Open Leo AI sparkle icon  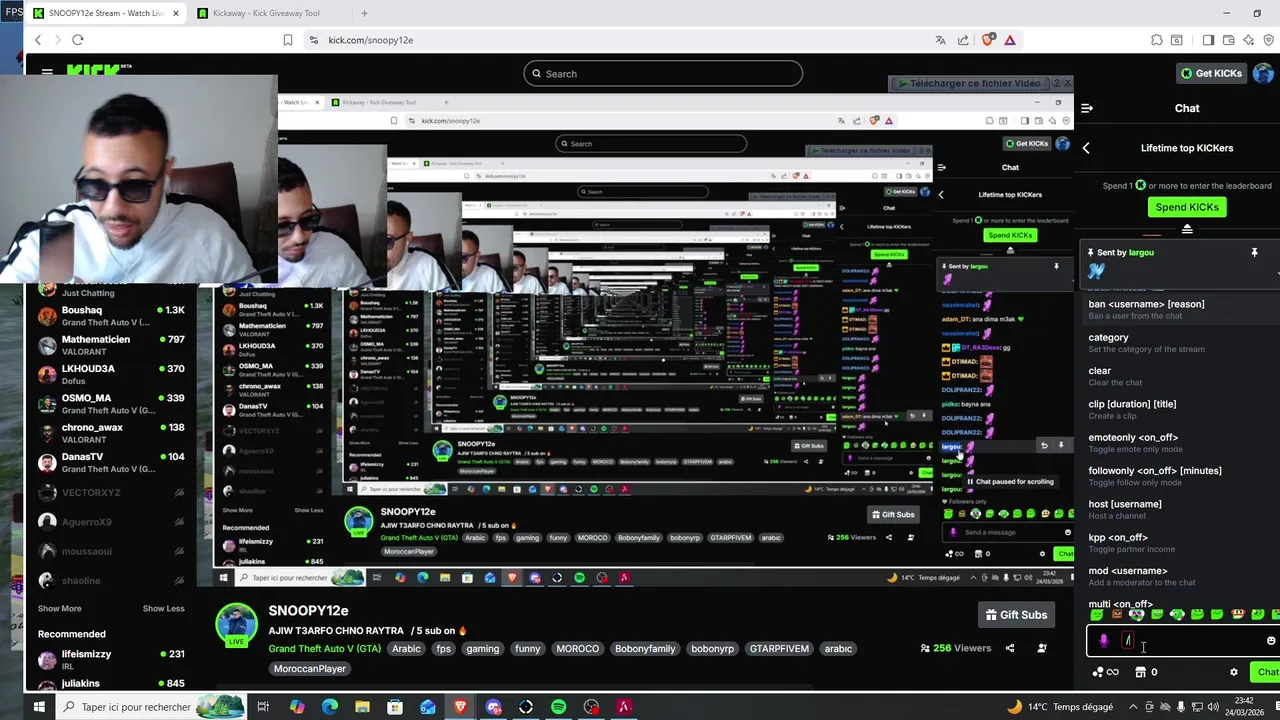pyautogui.click(x=1248, y=40)
